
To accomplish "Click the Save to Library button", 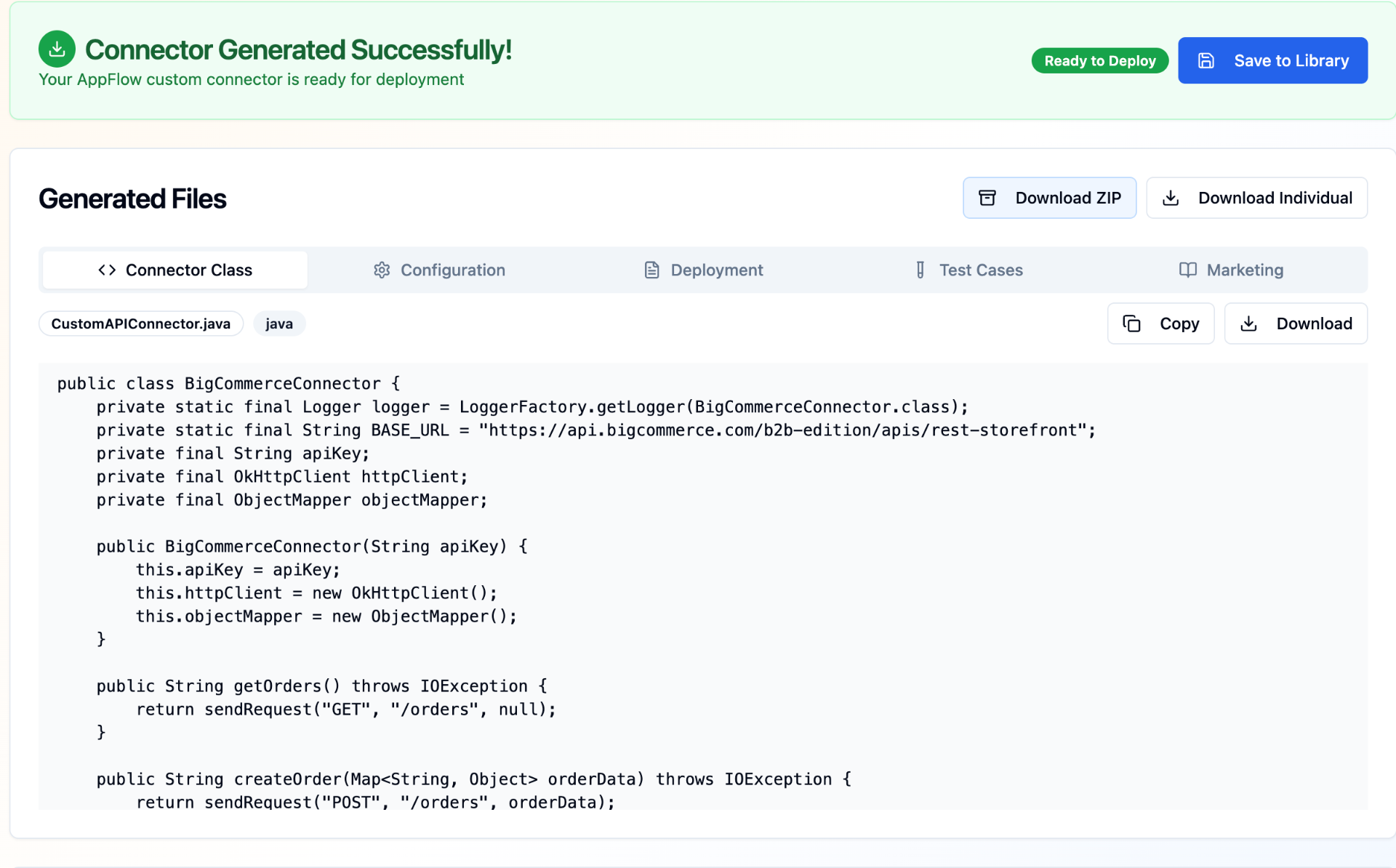I will coord(1272,60).
